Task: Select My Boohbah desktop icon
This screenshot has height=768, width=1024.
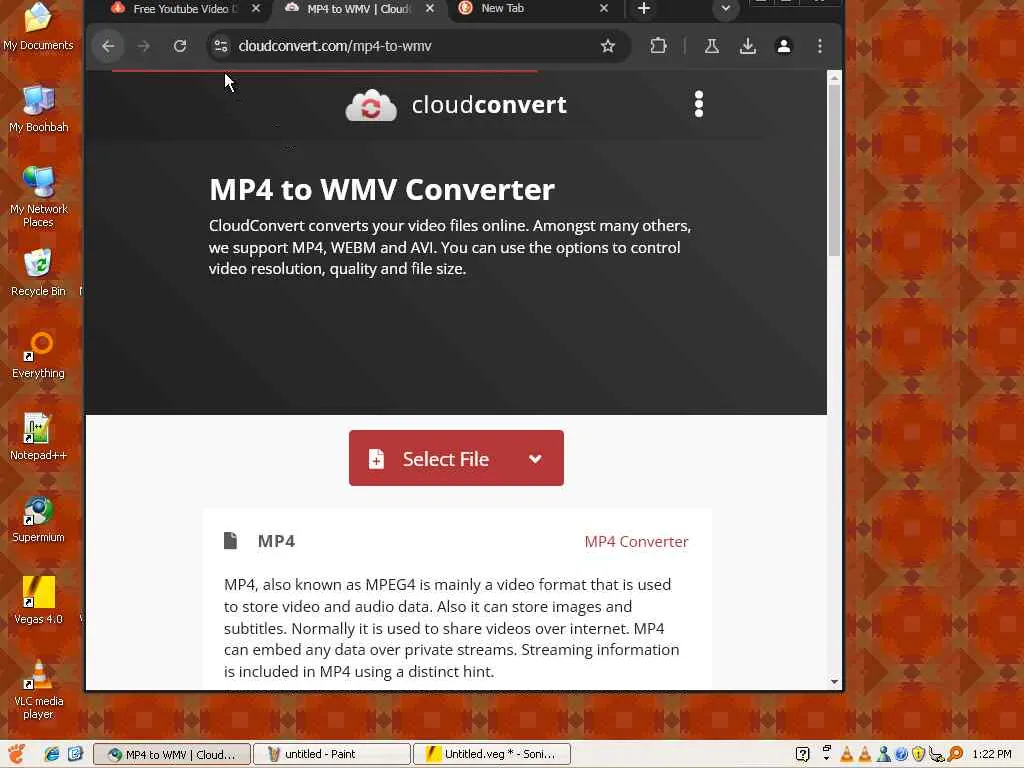Action: pos(38,109)
